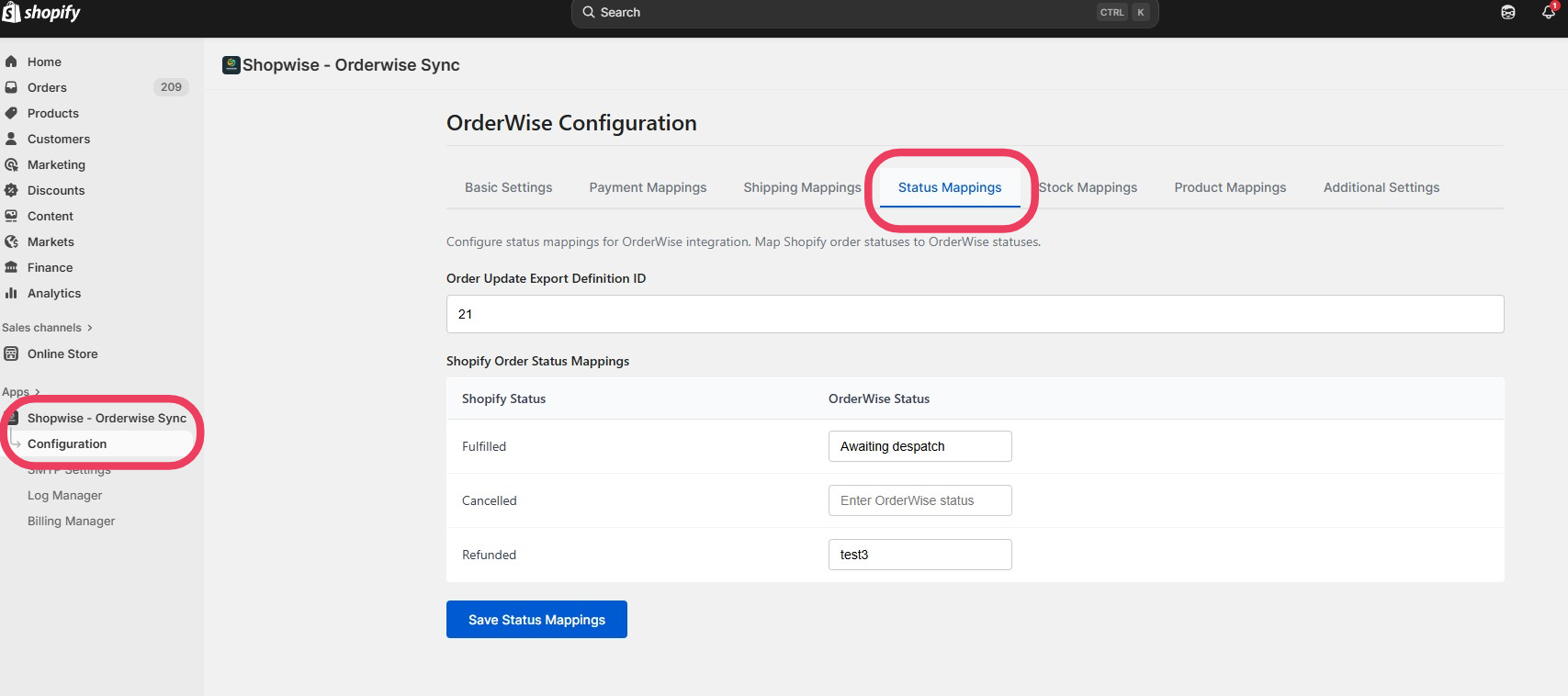Click the Discounts badge icon
This screenshot has height=696, width=1568.
pos(11,190)
